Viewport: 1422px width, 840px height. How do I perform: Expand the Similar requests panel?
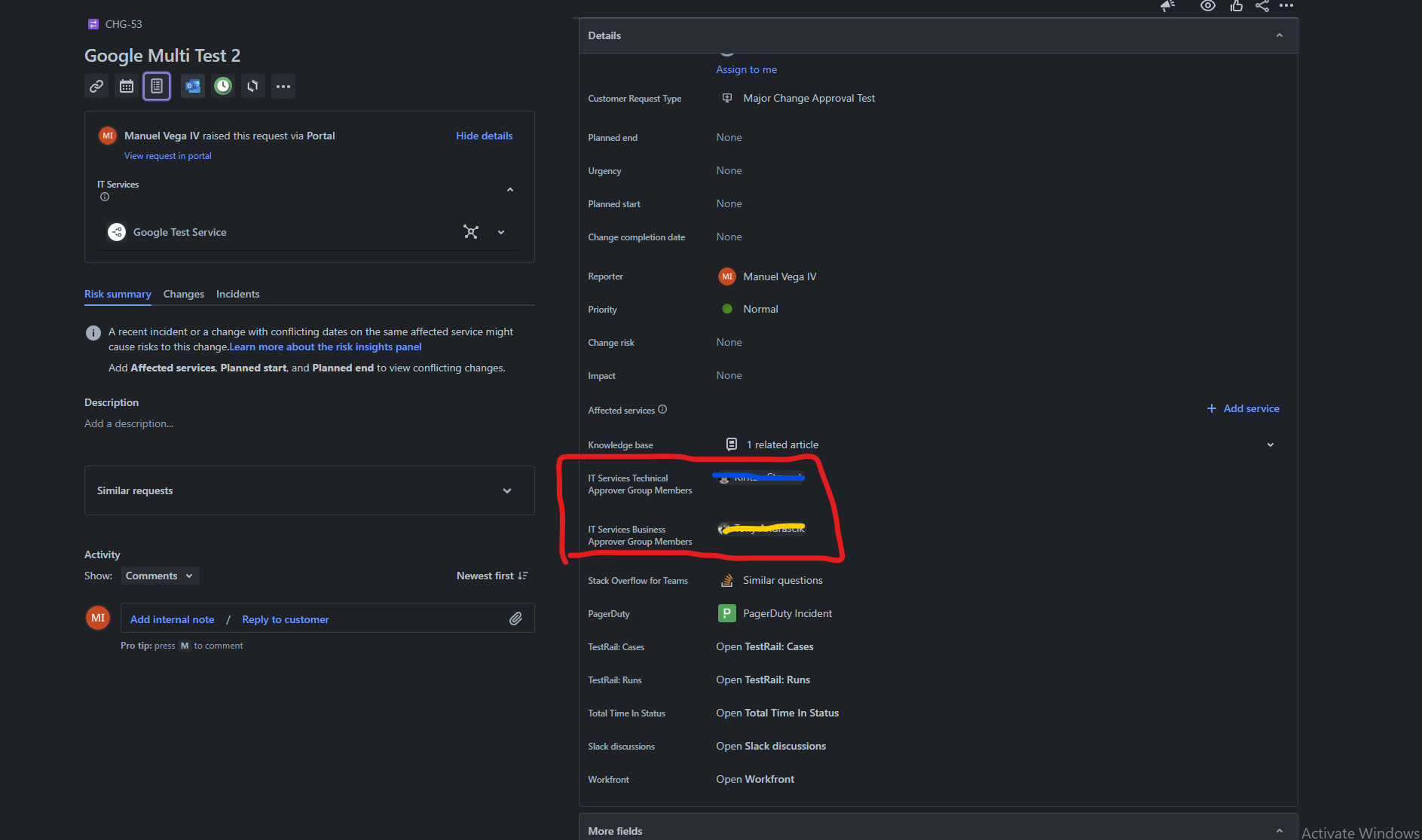[310, 490]
